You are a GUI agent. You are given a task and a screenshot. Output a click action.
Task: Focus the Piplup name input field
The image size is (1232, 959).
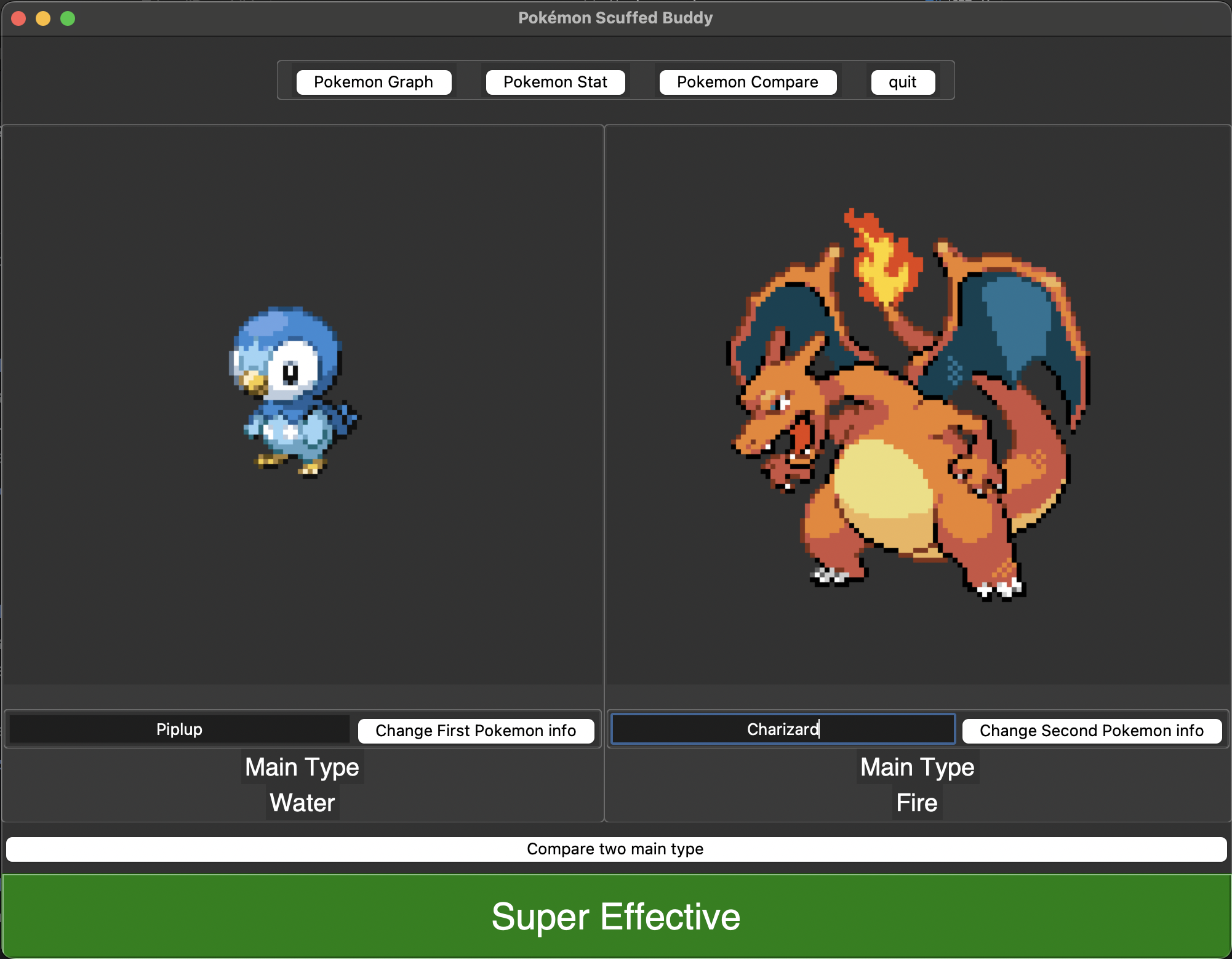click(x=179, y=729)
